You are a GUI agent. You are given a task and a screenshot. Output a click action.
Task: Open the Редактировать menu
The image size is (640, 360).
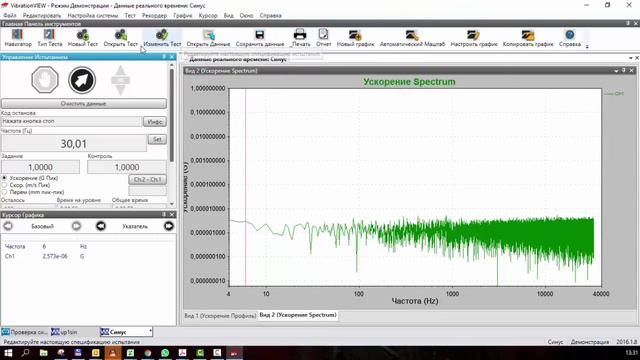(42, 16)
